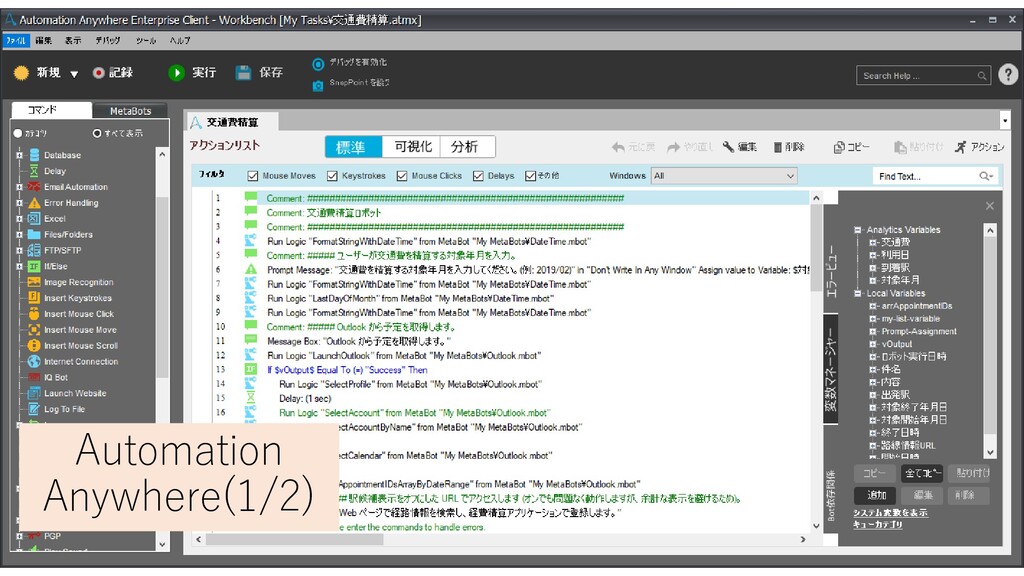Click the green Run play icon
This screenshot has width=1024, height=576.
pyautogui.click(x=176, y=72)
